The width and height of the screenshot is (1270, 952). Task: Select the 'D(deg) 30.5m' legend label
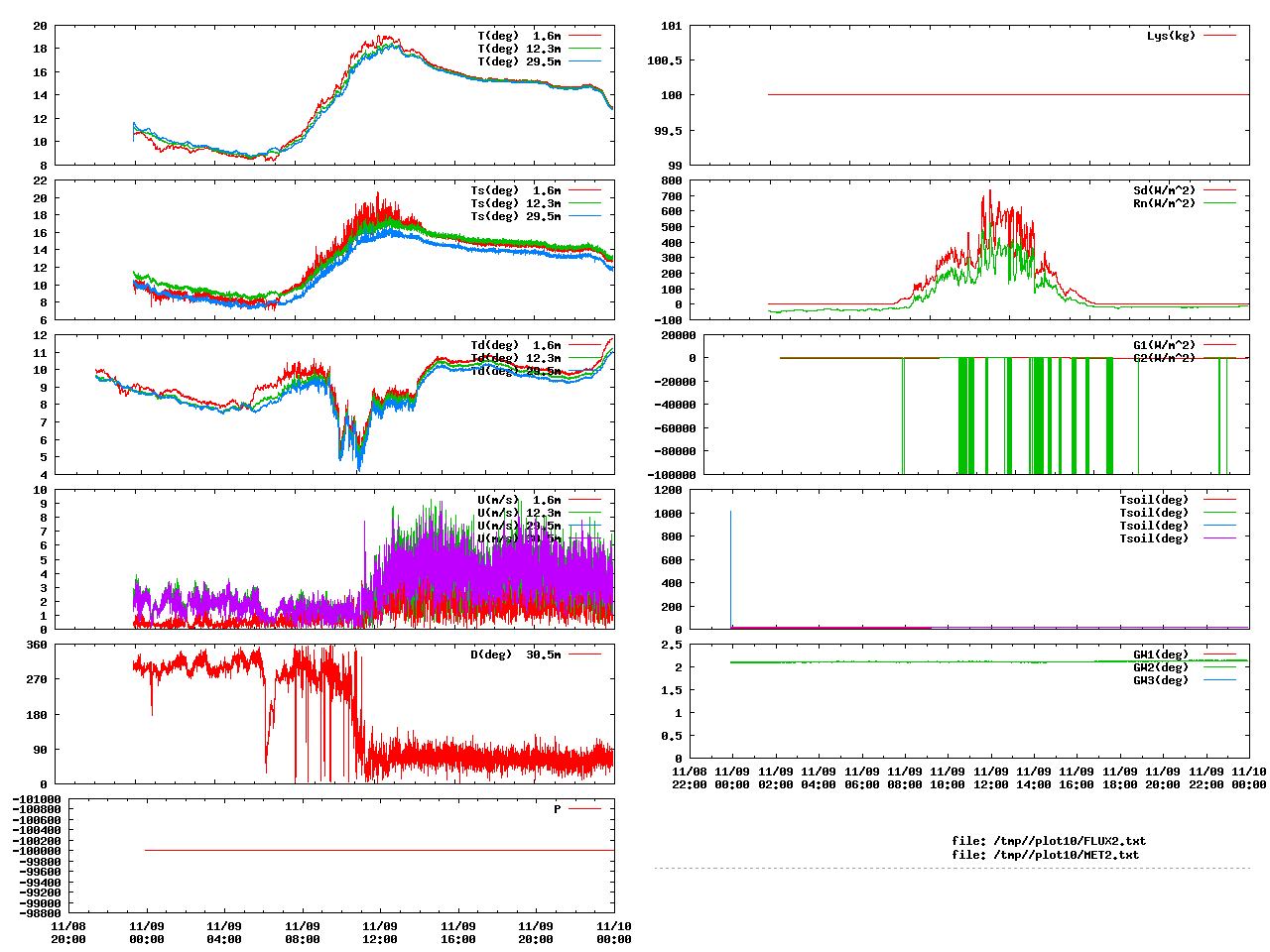[515, 654]
